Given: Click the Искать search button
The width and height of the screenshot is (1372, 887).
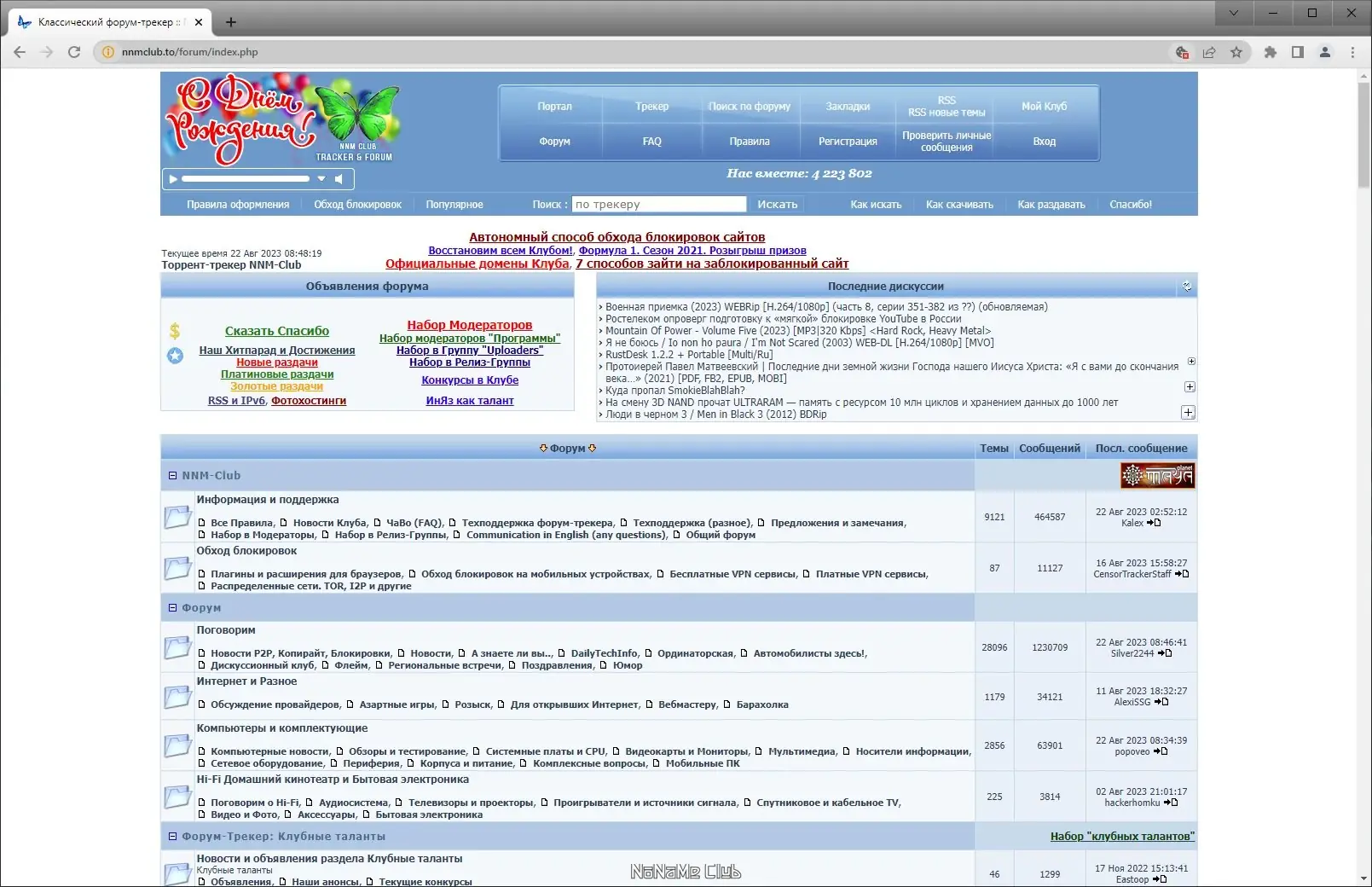Looking at the screenshot, I should click(x=778, y=205).
